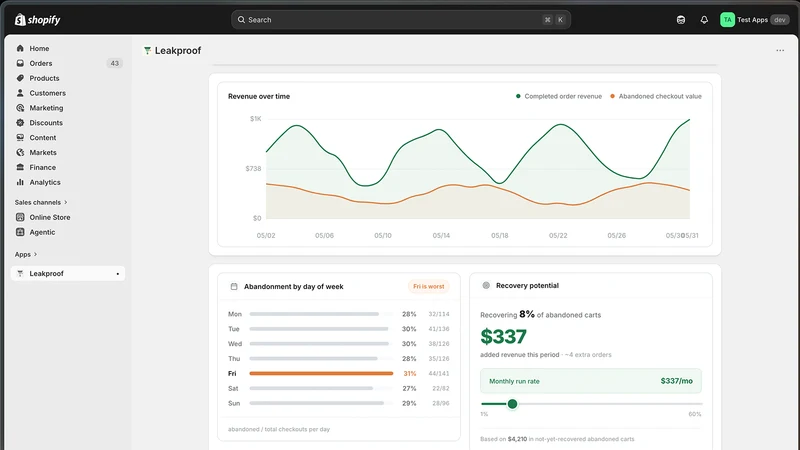
Task: Expand the Sales channels section
Action: [x=41, y=202]
